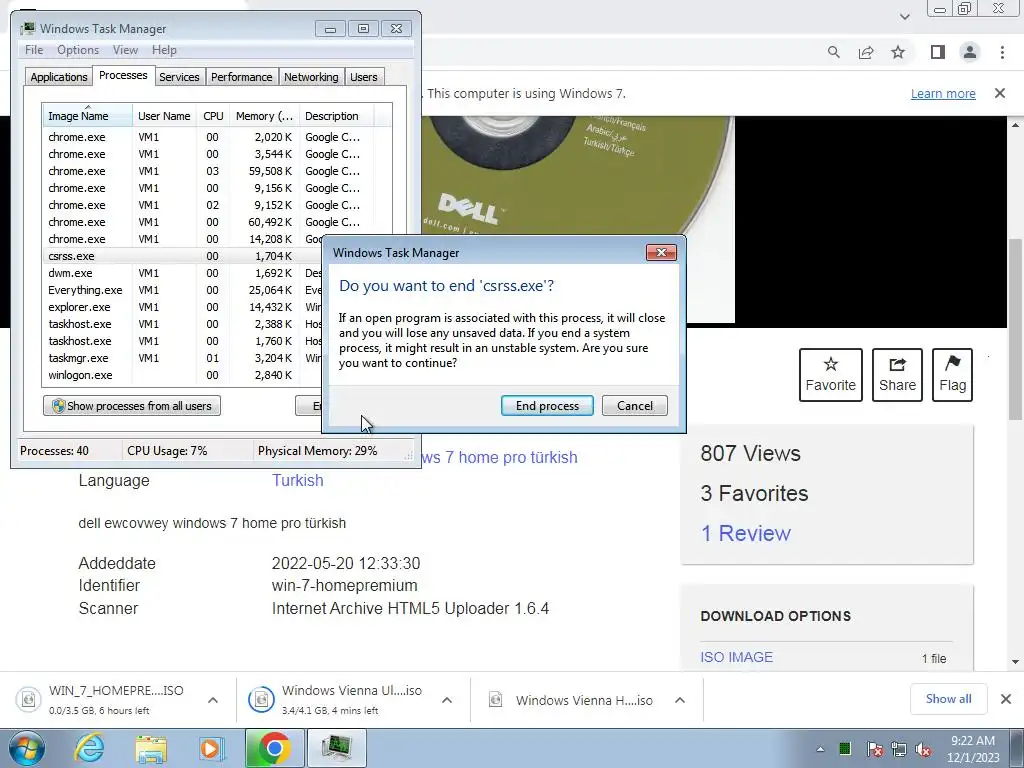Viewport: 1024px width, 768px height.
Task: Close the csrss.exe confirmation dialog
Action: [661, 252]
